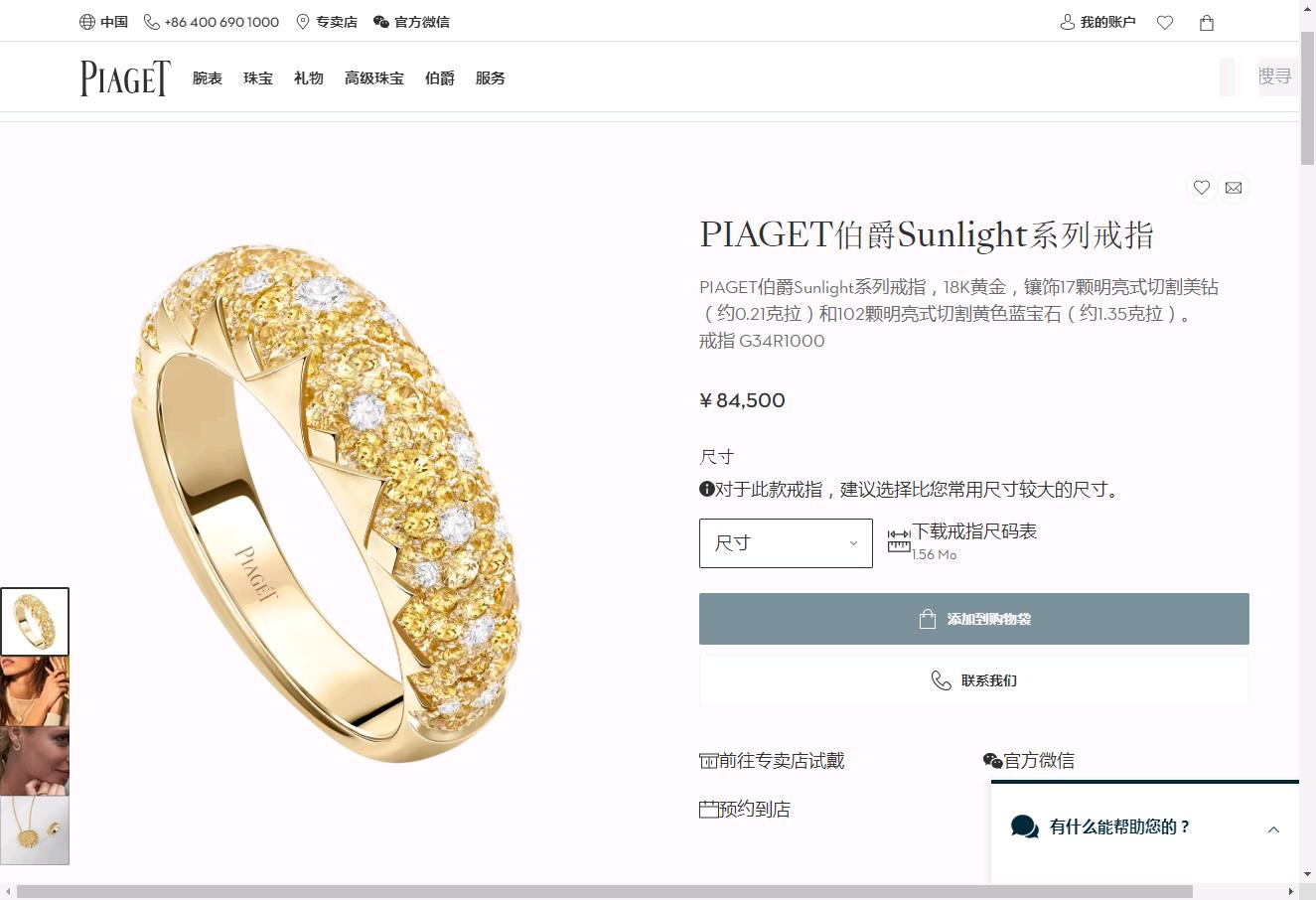Click the WeChat icon next to 官方微信 in top bar

pyautogui.click(x=381, y=22)
